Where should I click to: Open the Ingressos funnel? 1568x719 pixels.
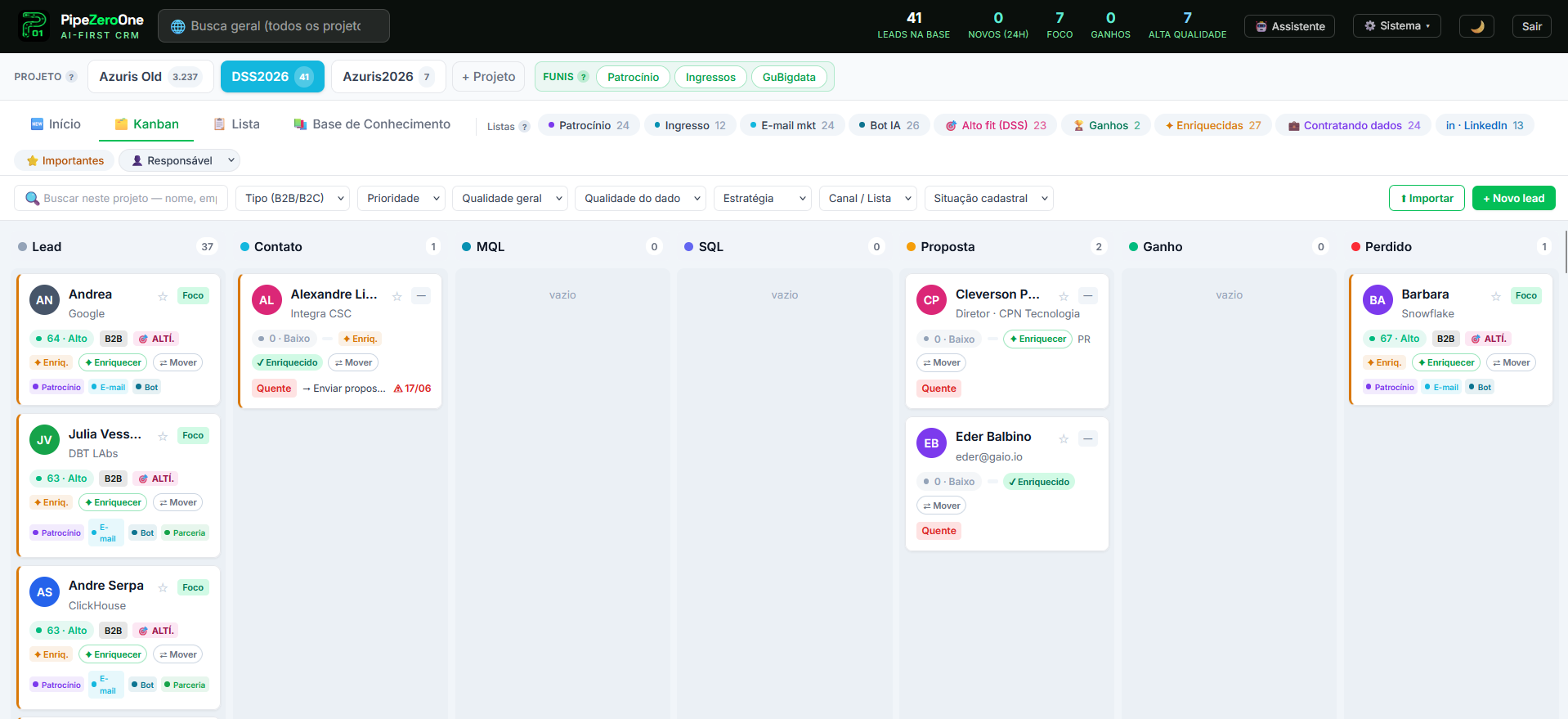pyautogui.click(x=710, y=77)
